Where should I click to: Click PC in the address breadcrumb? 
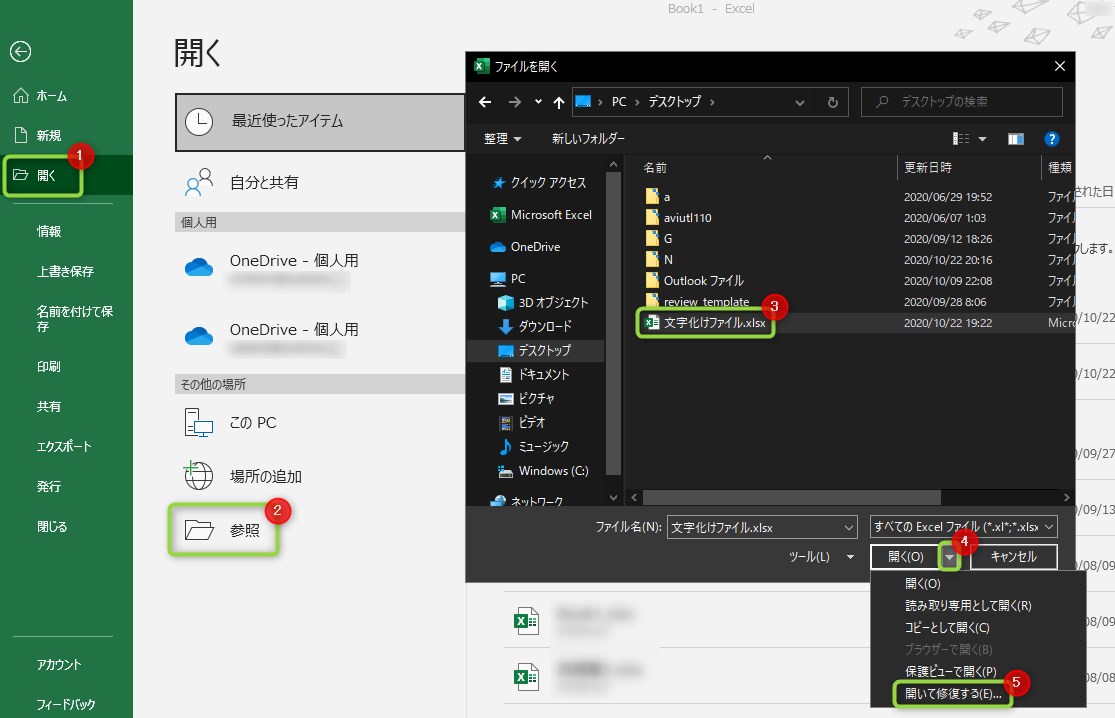click(619, 102)
